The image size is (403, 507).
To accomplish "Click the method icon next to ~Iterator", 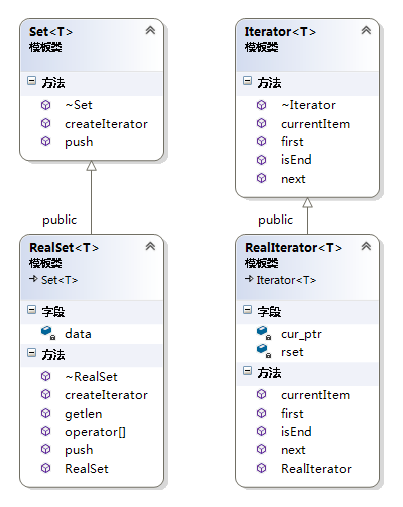I will 262,105.
